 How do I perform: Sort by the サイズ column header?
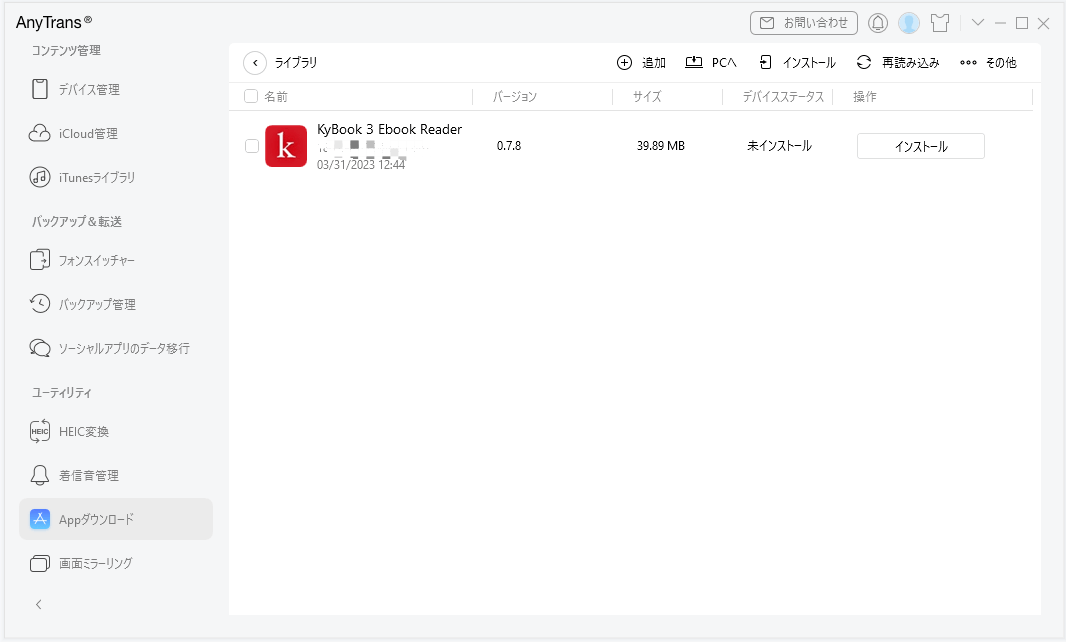coord(647,97)
